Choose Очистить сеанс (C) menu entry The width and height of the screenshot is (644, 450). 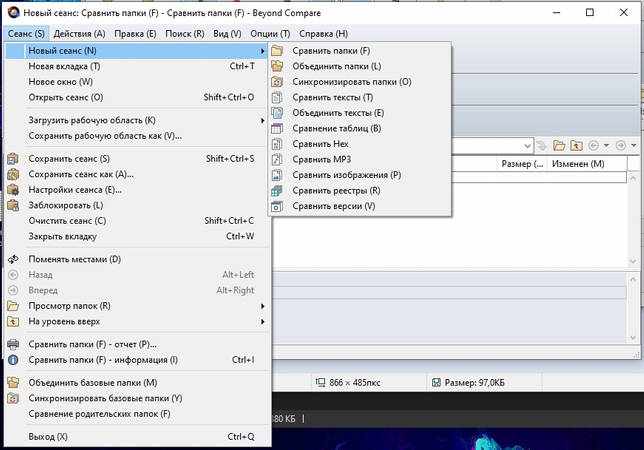(x=138, y=221)
